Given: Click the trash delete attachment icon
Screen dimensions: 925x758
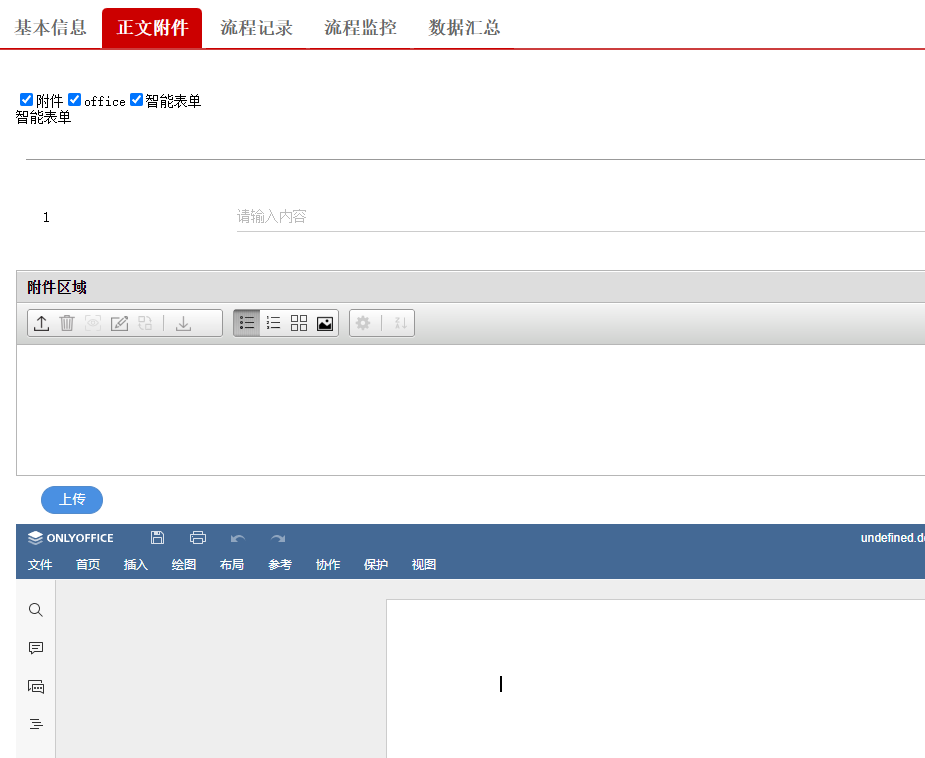Looking at the screenshot, I should pyautogui.click(x=67, y=323).
